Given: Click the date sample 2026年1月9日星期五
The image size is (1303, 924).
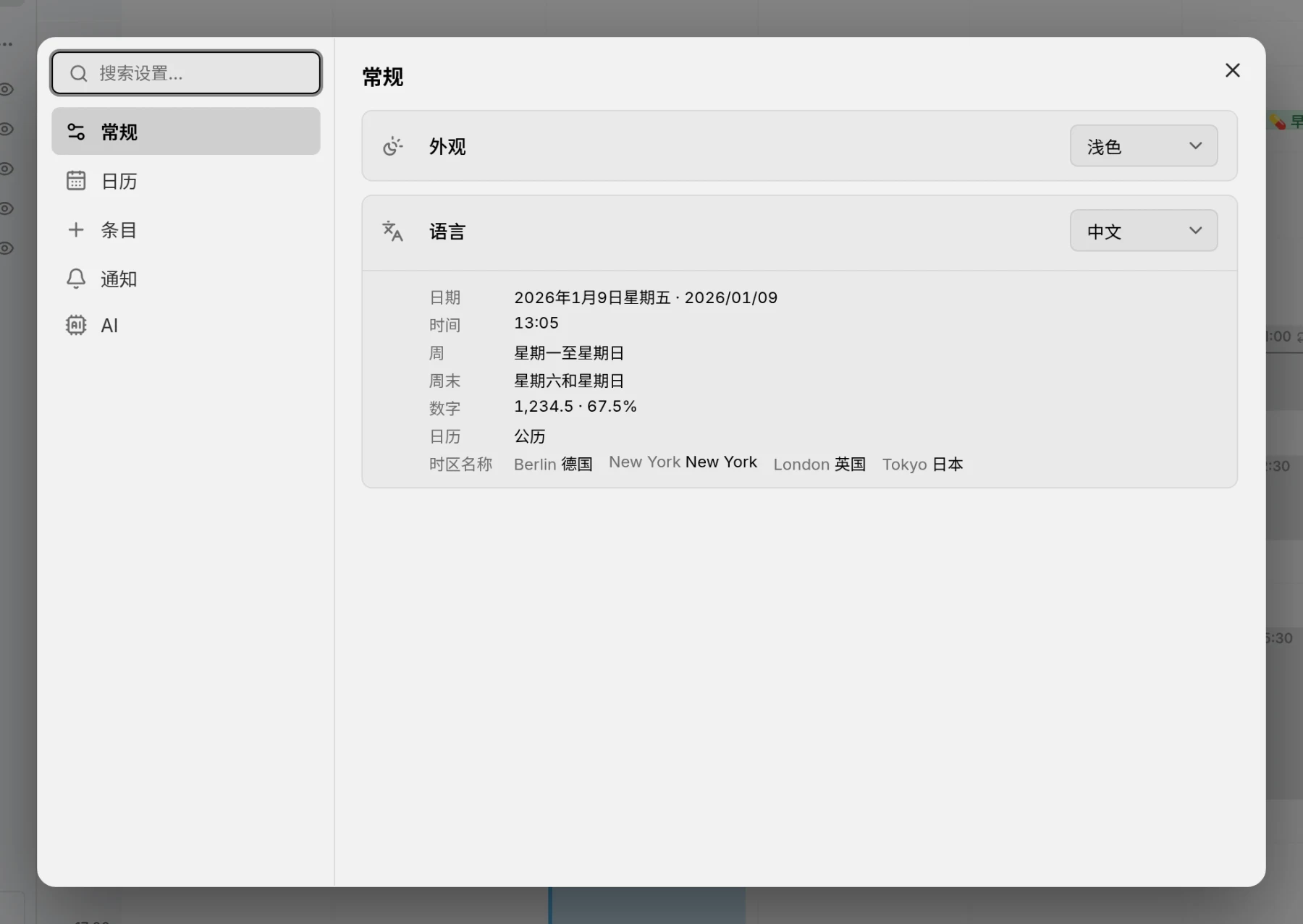Looking at the screenshot, I should tap(592, 297).
